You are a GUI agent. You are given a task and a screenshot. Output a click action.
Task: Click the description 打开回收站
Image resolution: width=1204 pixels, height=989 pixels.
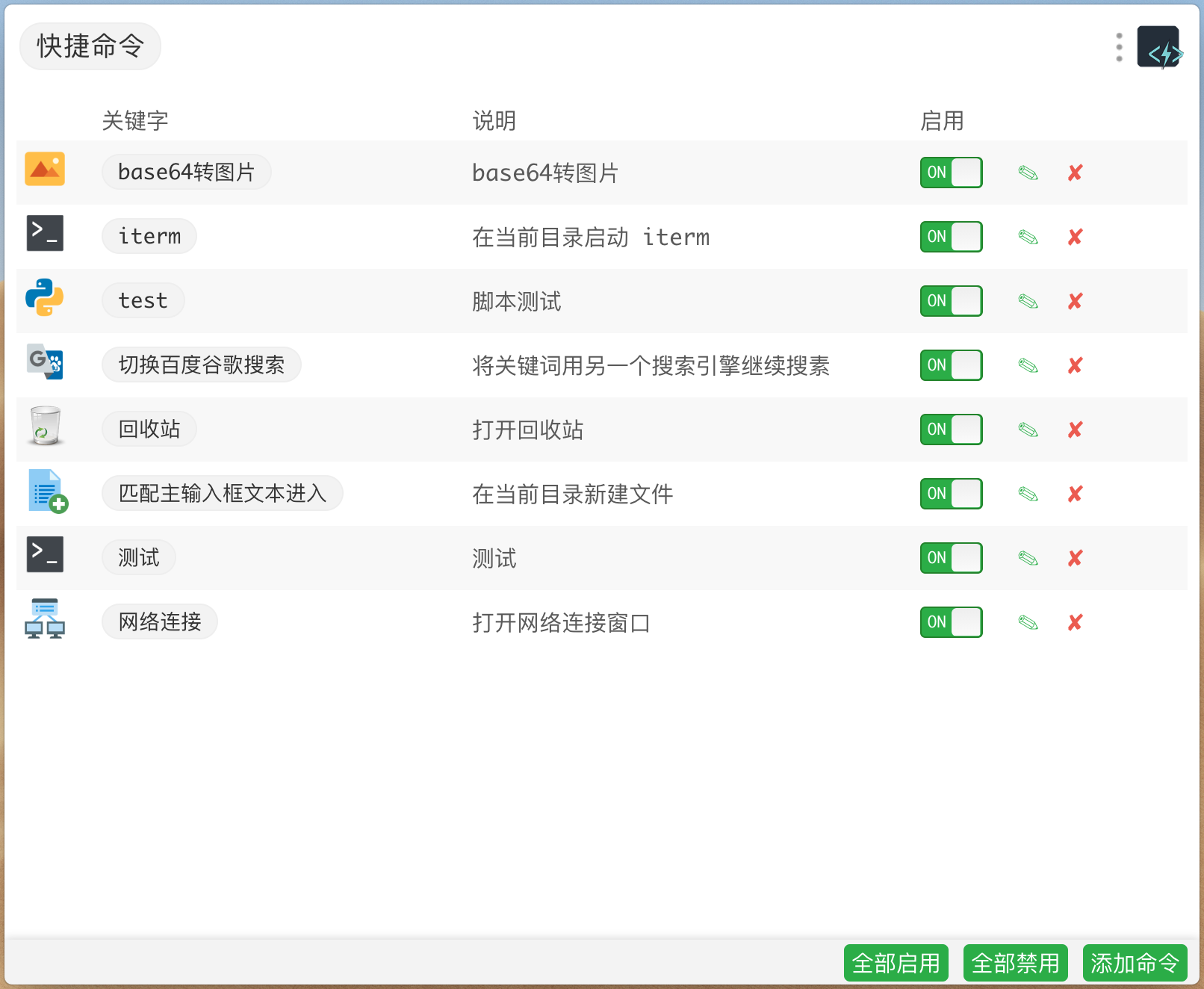point(528,430)
